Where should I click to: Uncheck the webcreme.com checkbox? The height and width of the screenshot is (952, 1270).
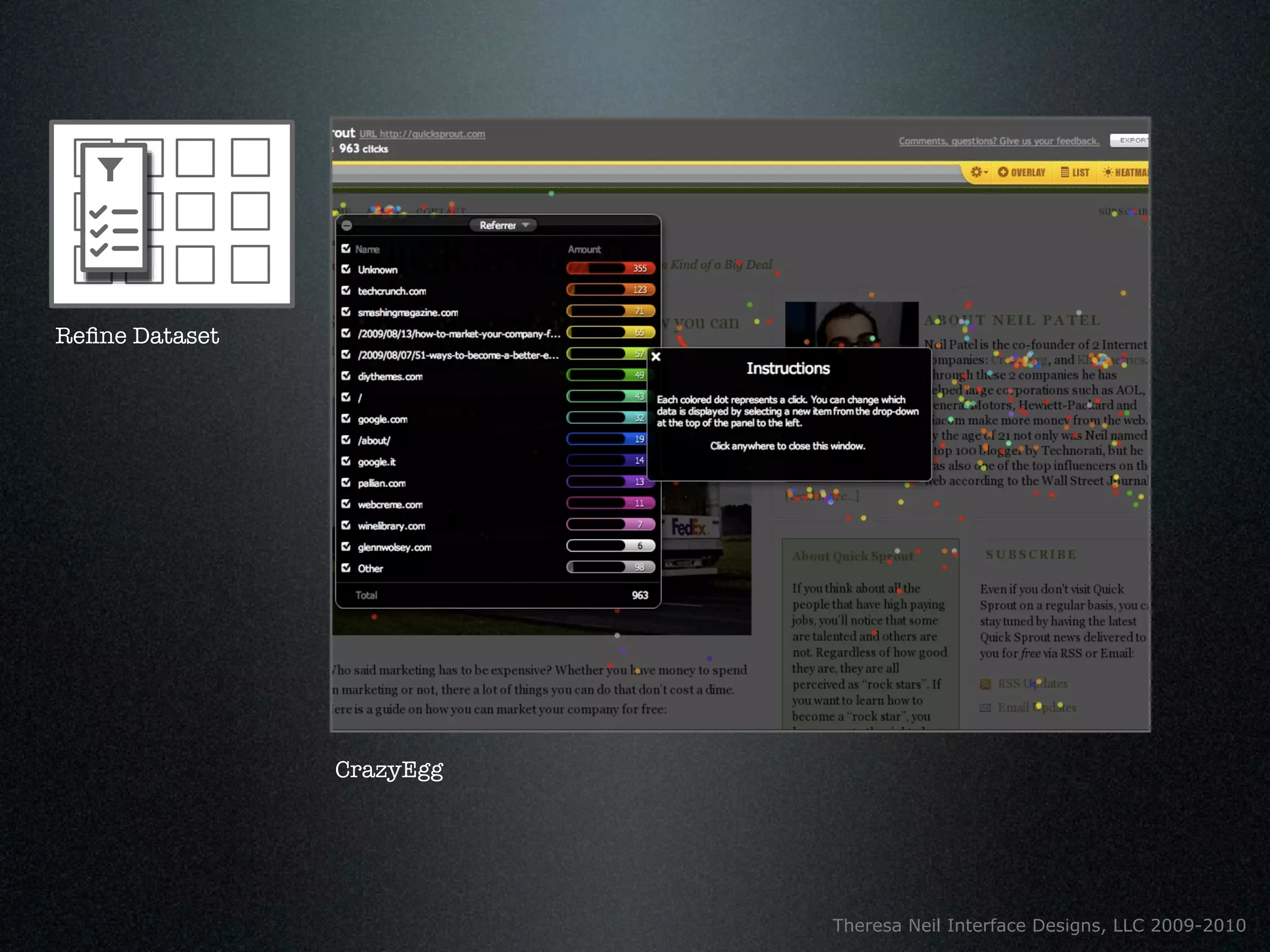point(346,504)
